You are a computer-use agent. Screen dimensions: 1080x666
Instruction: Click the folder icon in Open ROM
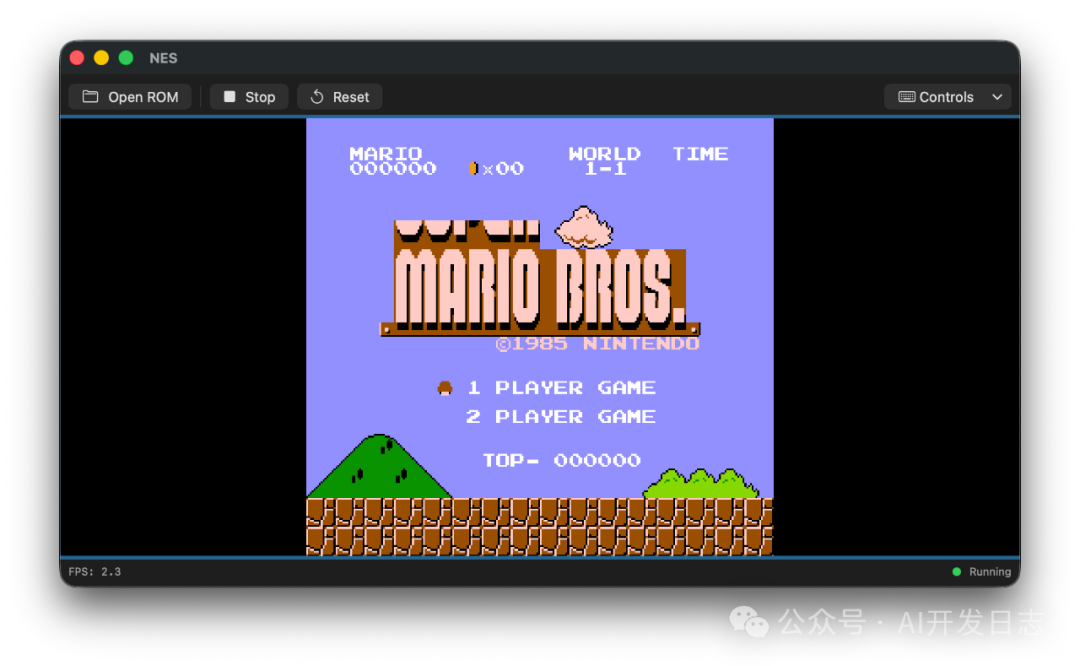pos(90,96)
